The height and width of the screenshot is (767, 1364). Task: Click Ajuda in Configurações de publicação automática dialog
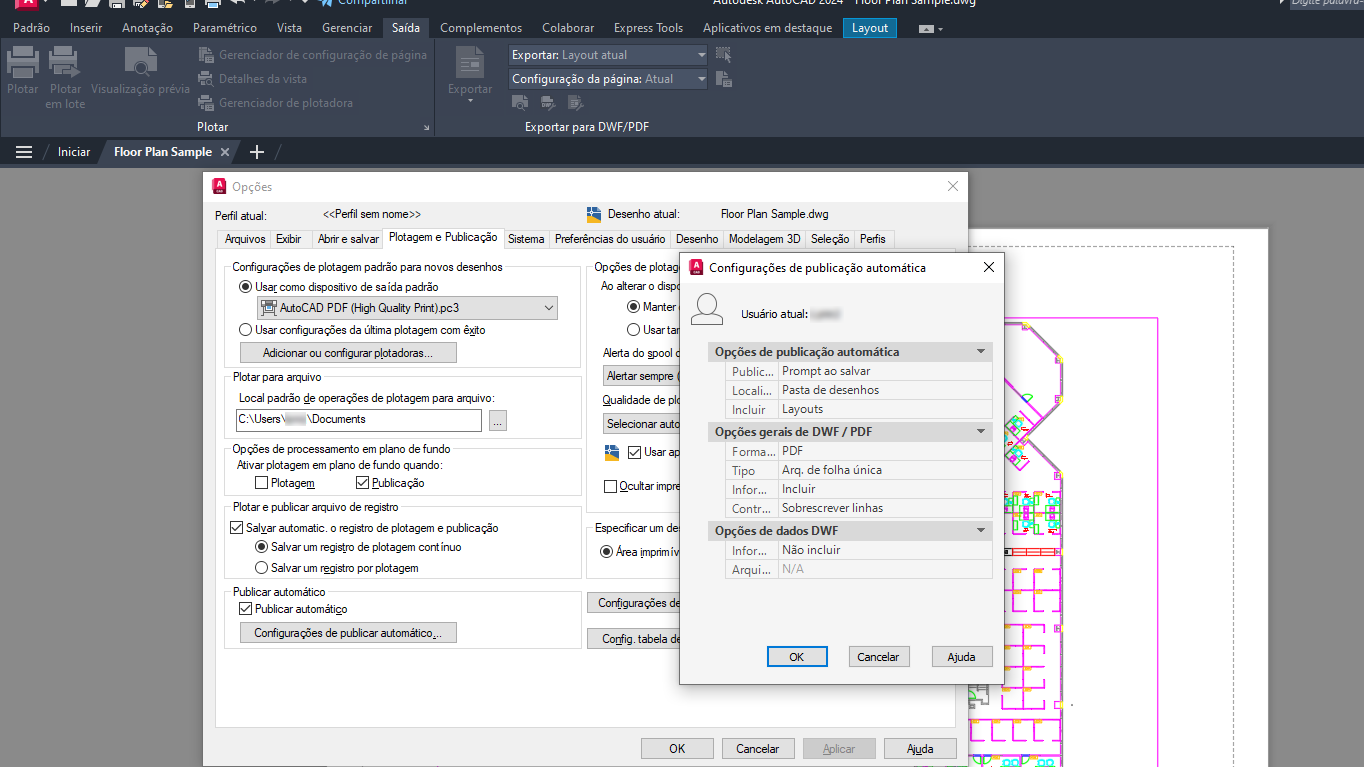(x=961, y=657)
